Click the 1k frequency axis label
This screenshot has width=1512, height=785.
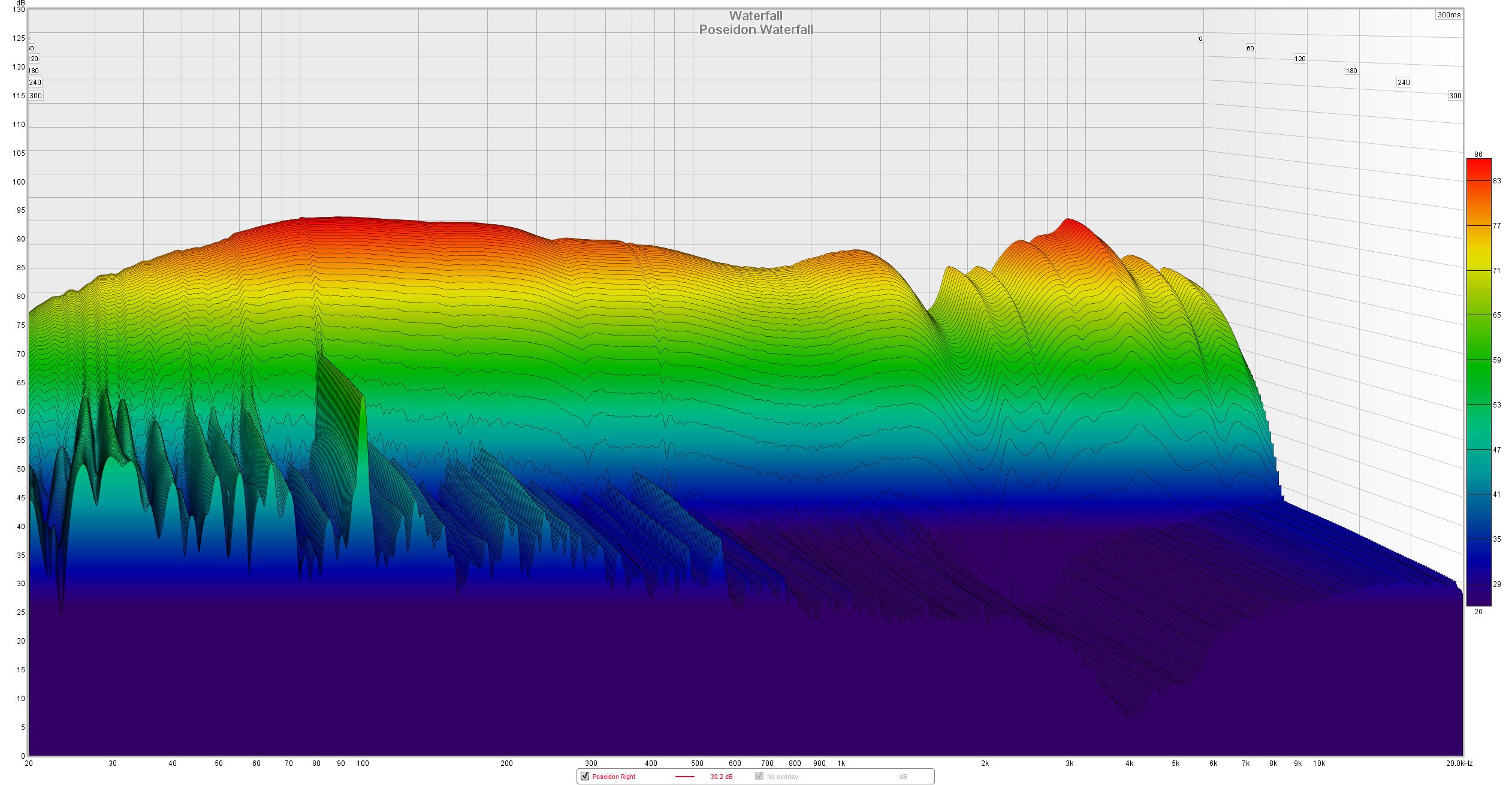coord(841,763)
